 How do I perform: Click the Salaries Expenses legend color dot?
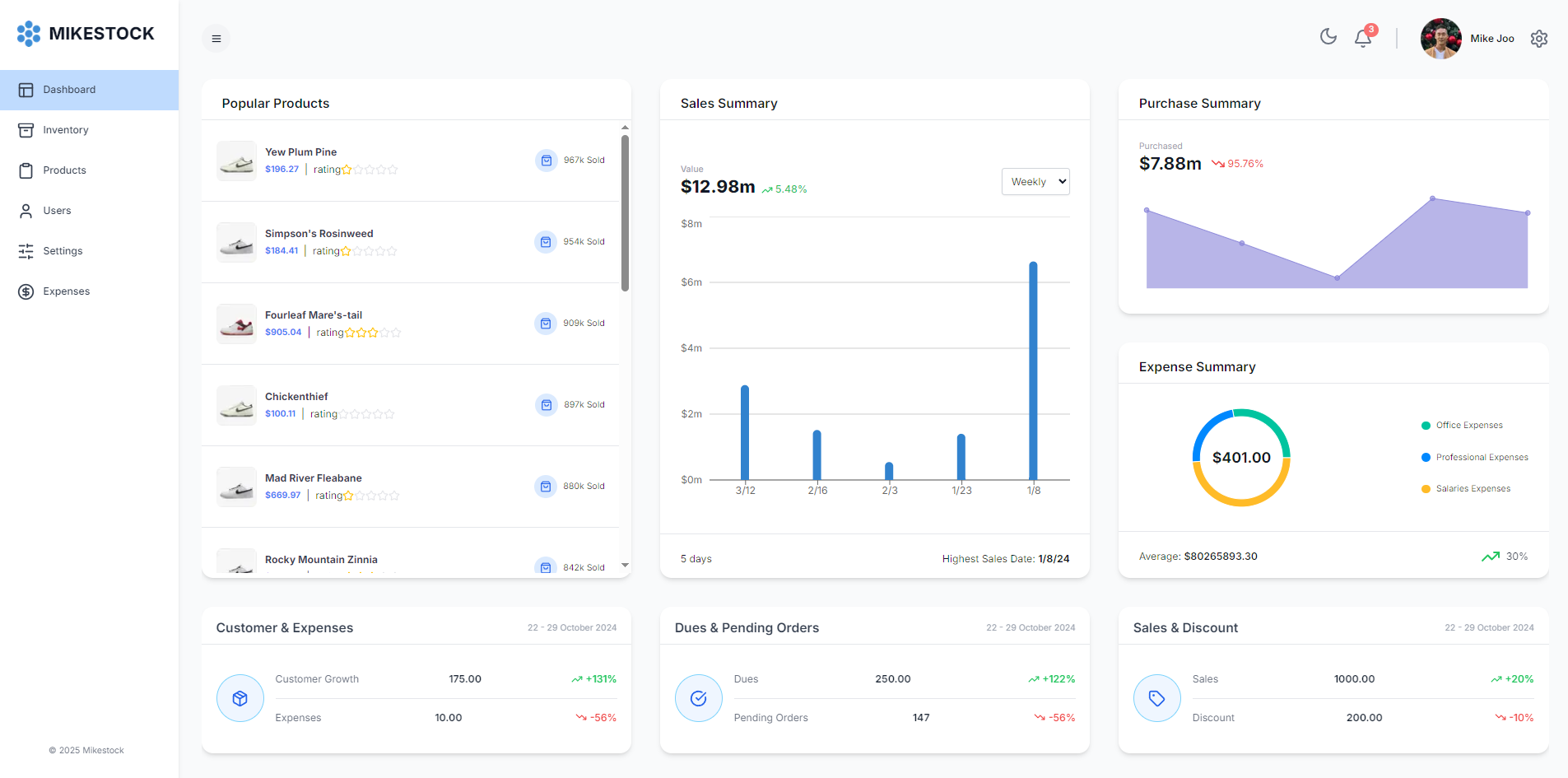click(1426, 489)
